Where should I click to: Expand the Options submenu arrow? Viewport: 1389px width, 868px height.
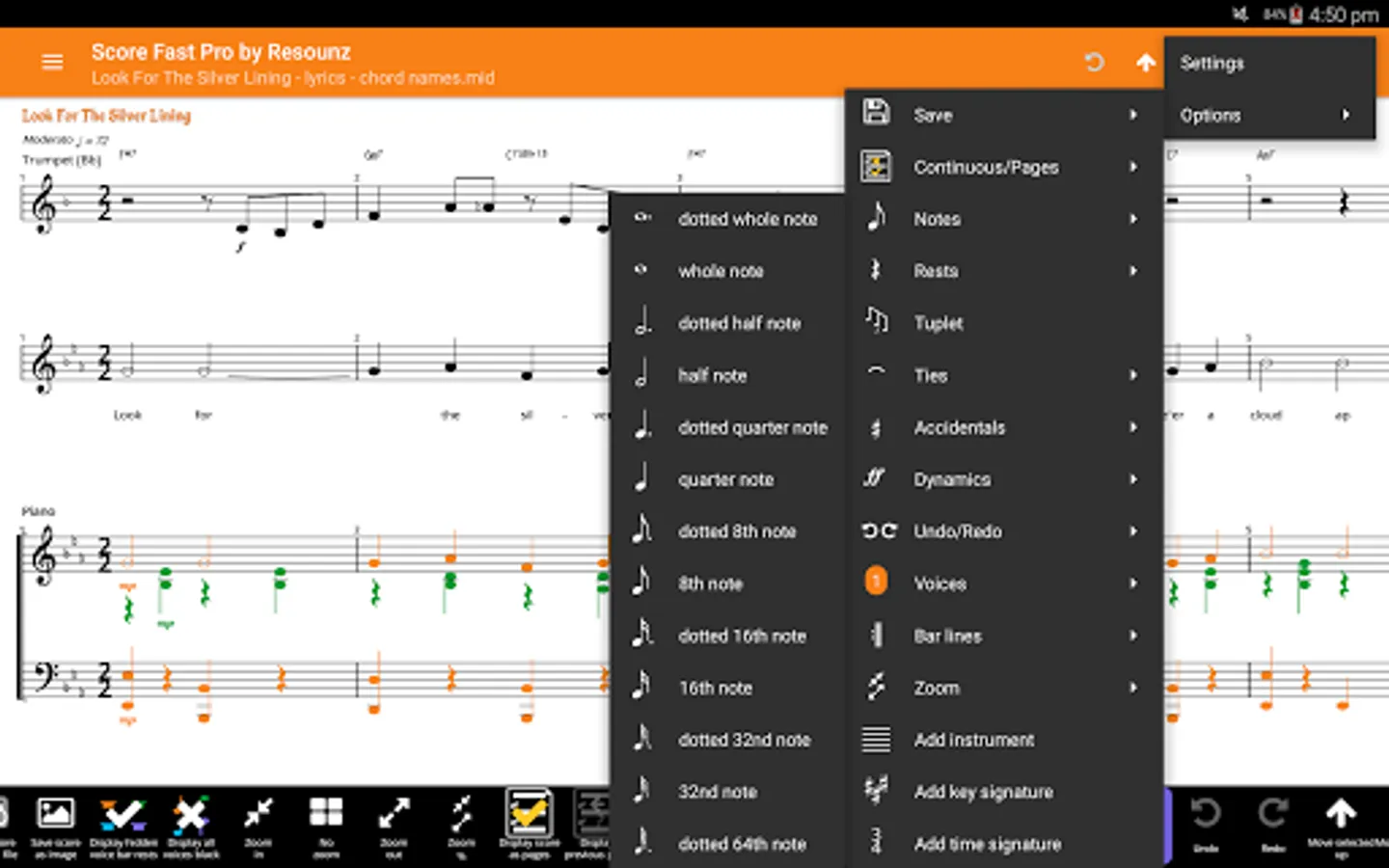pos(1346,115)
